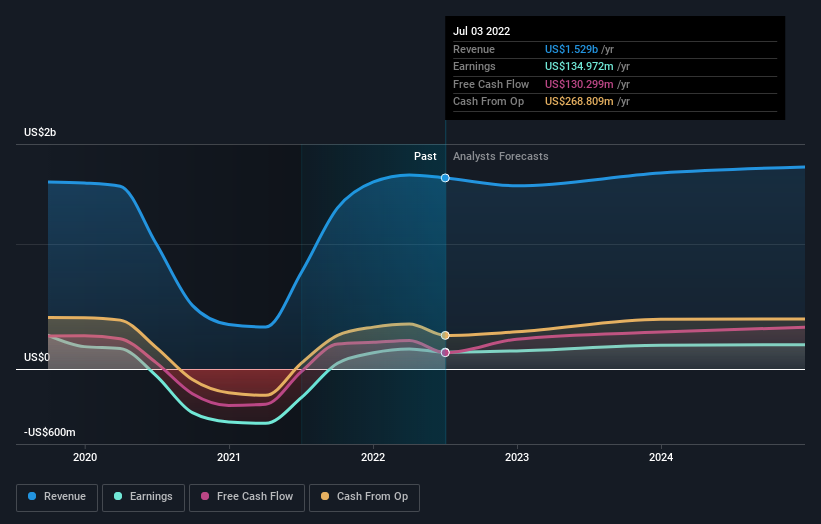Click the US$0 y-axis label
821x524 pixels.
coord(37,357)
